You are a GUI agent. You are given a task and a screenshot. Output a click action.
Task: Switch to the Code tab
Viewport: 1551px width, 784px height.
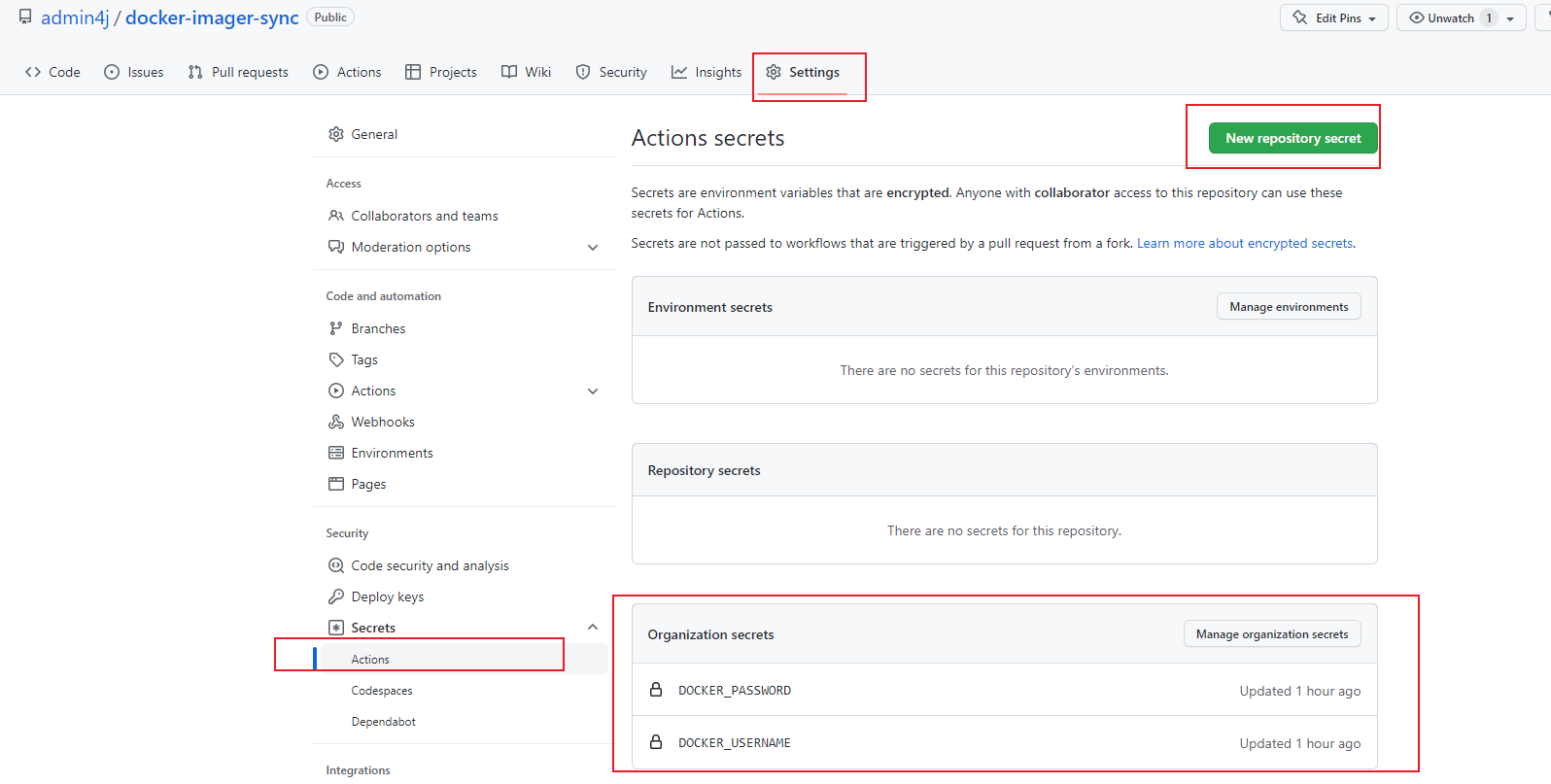click(x=53, y=72)
